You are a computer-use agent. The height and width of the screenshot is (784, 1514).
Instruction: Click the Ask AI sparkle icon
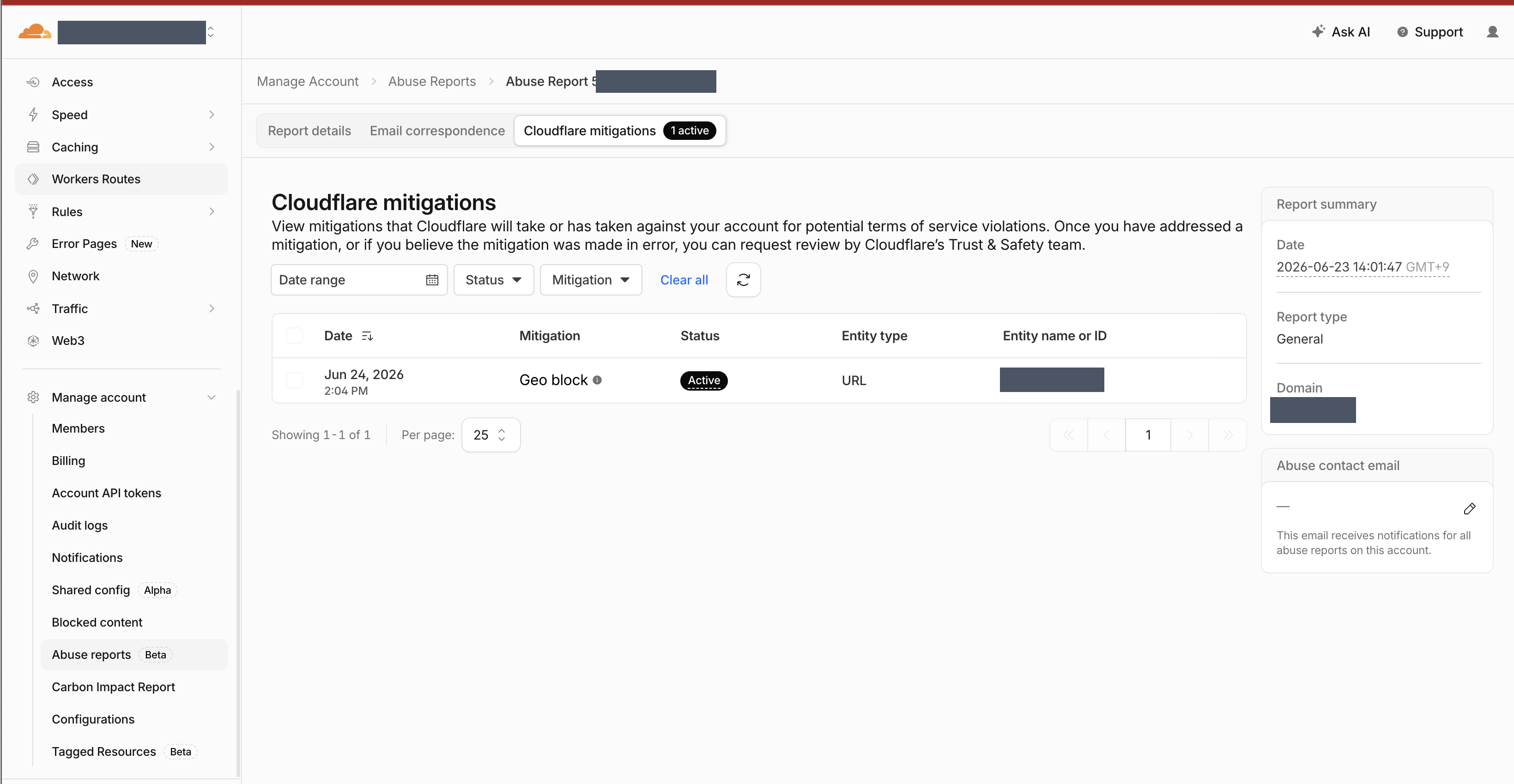[1318, 31]
